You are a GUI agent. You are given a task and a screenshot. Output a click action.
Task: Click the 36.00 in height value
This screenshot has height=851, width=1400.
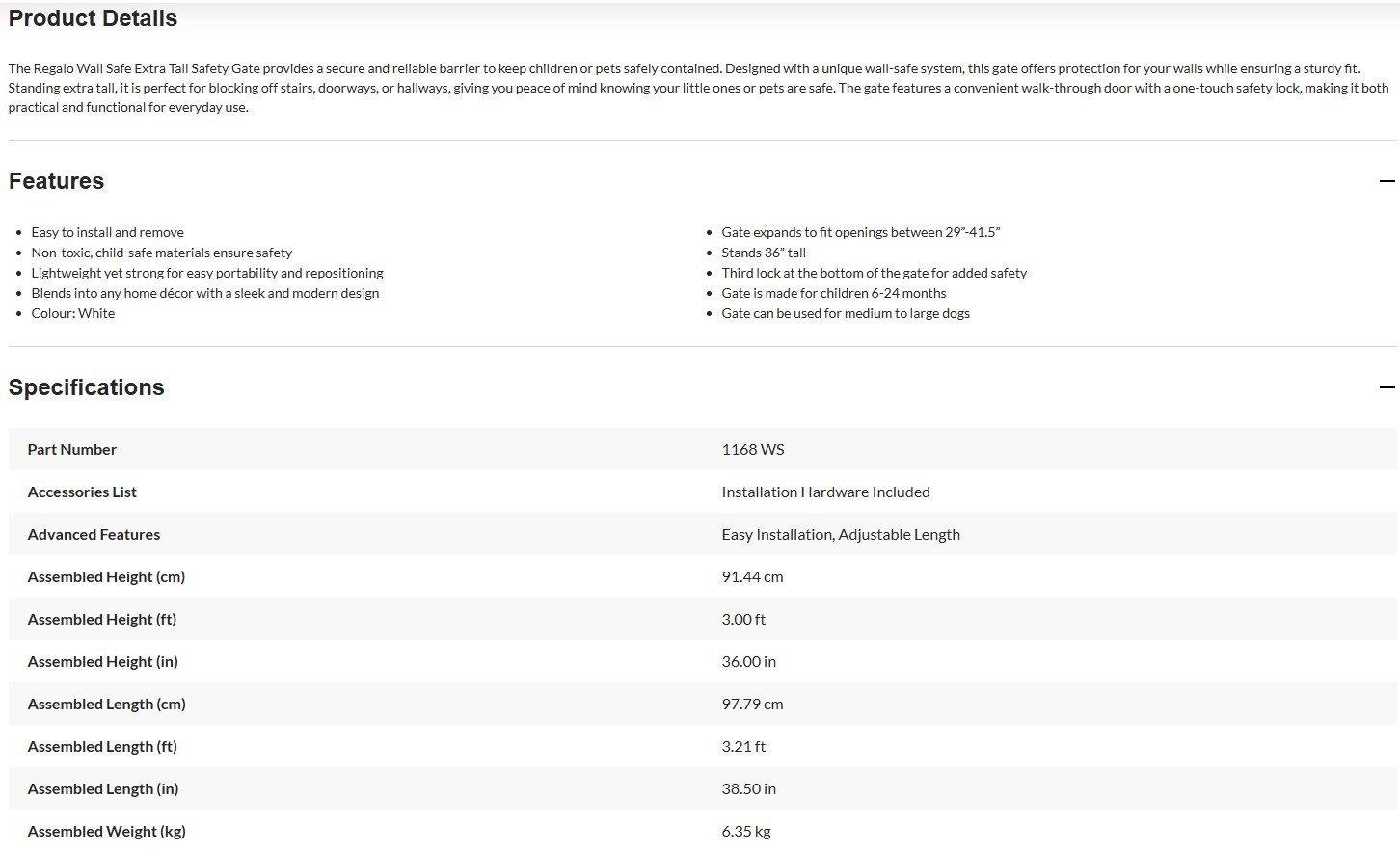pos(749,661)
